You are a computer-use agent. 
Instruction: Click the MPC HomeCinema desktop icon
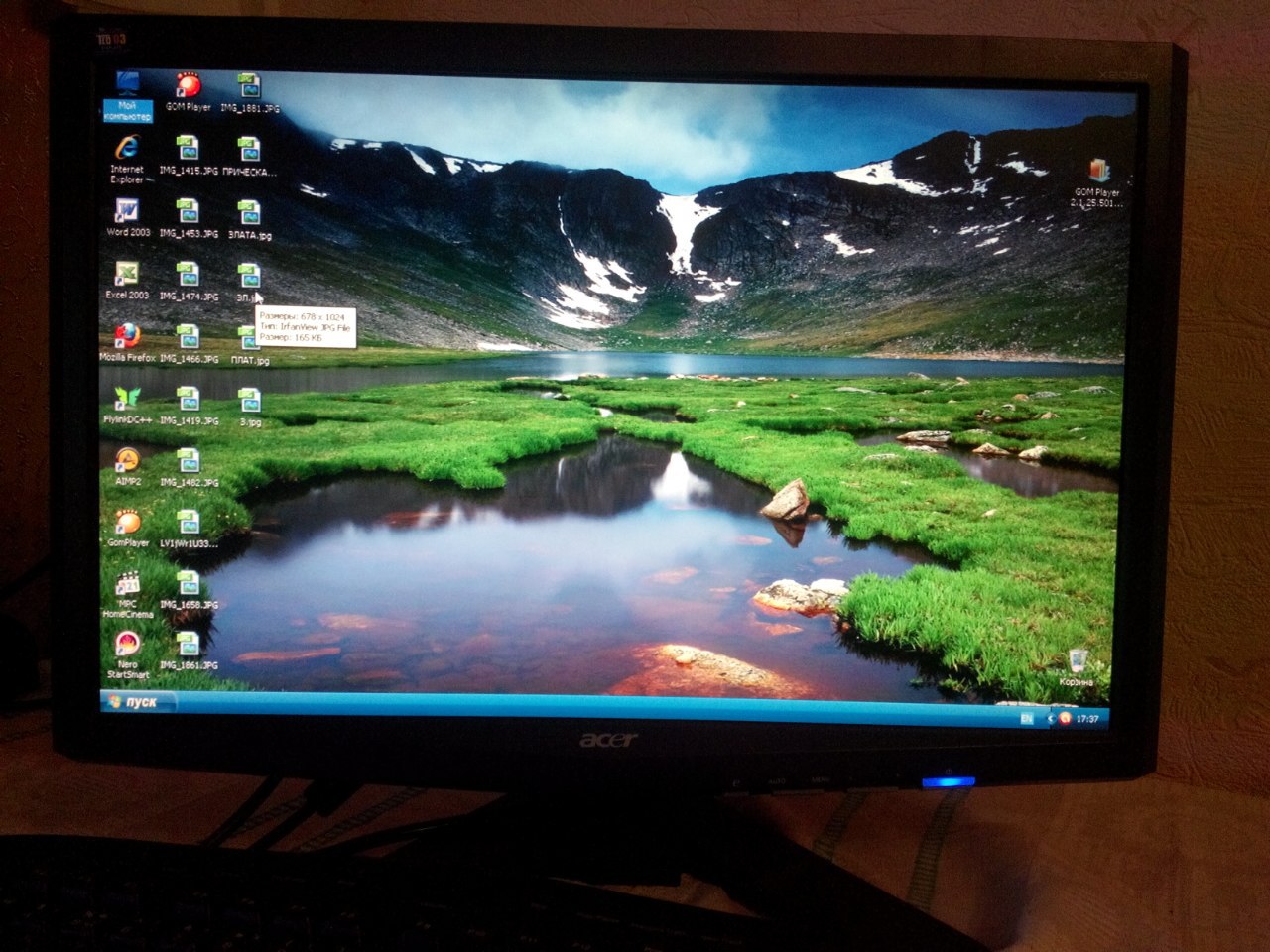[x=128, y=584]
